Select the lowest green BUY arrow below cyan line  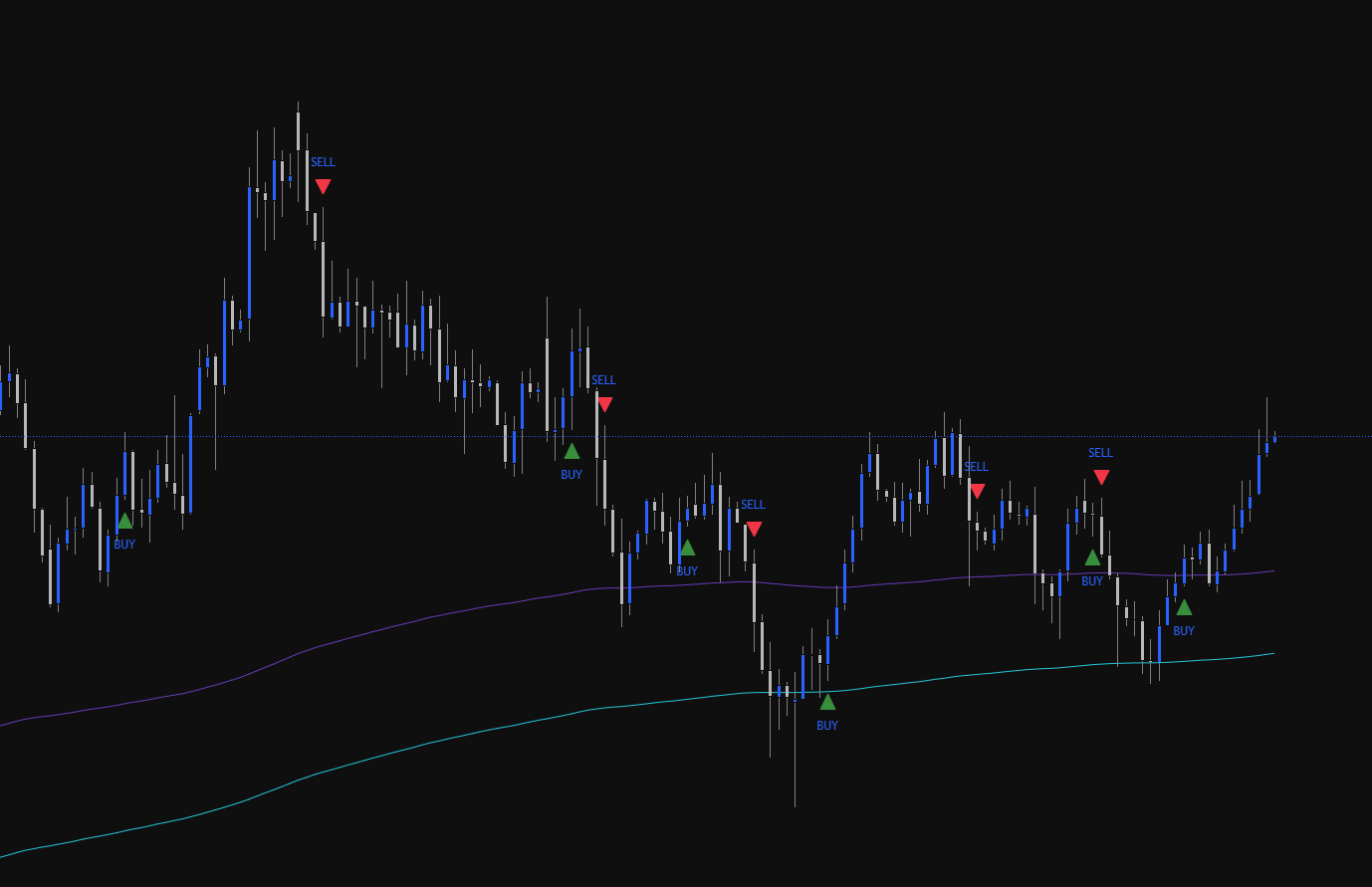click(x=827, y=702)
